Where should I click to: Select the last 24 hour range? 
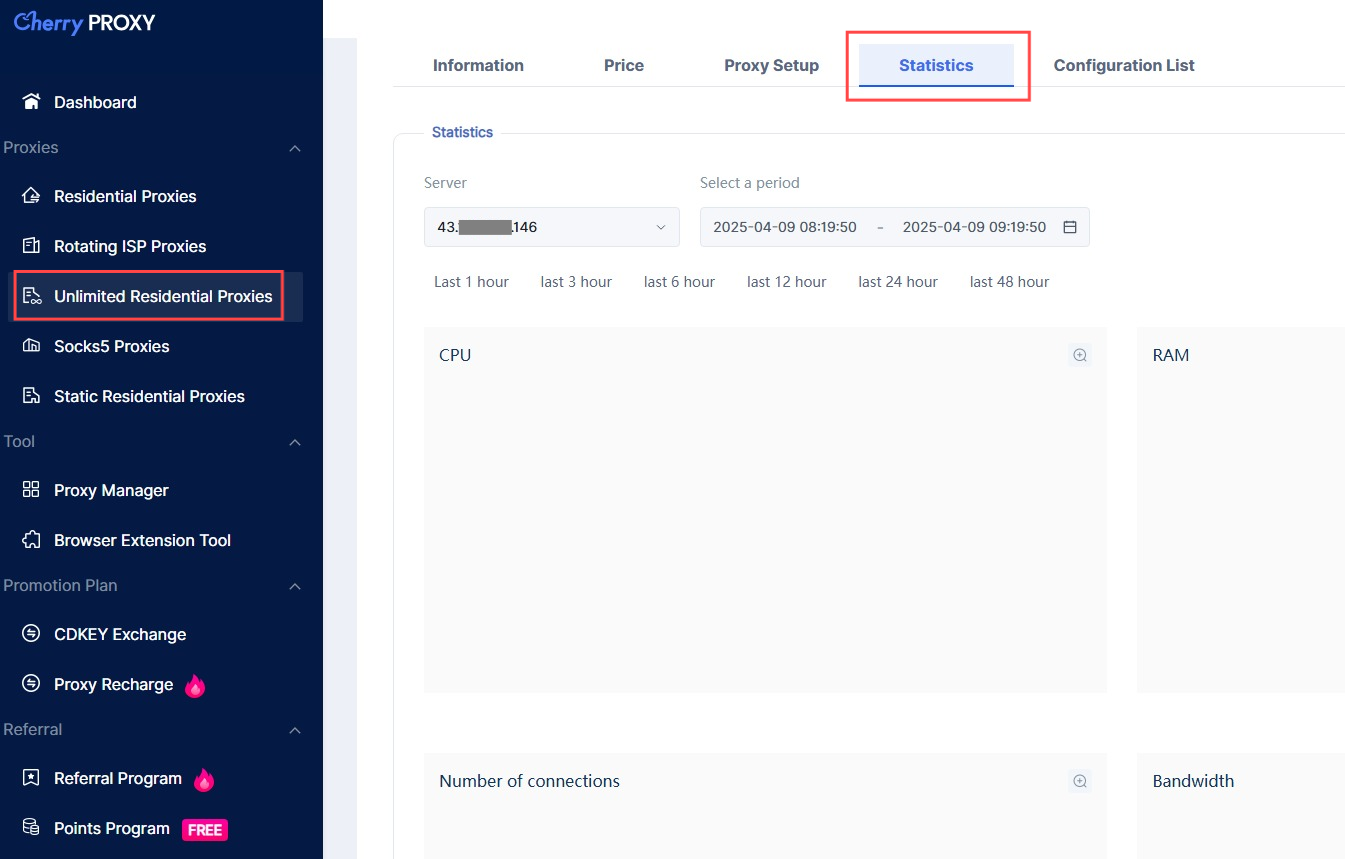[897, 282]
